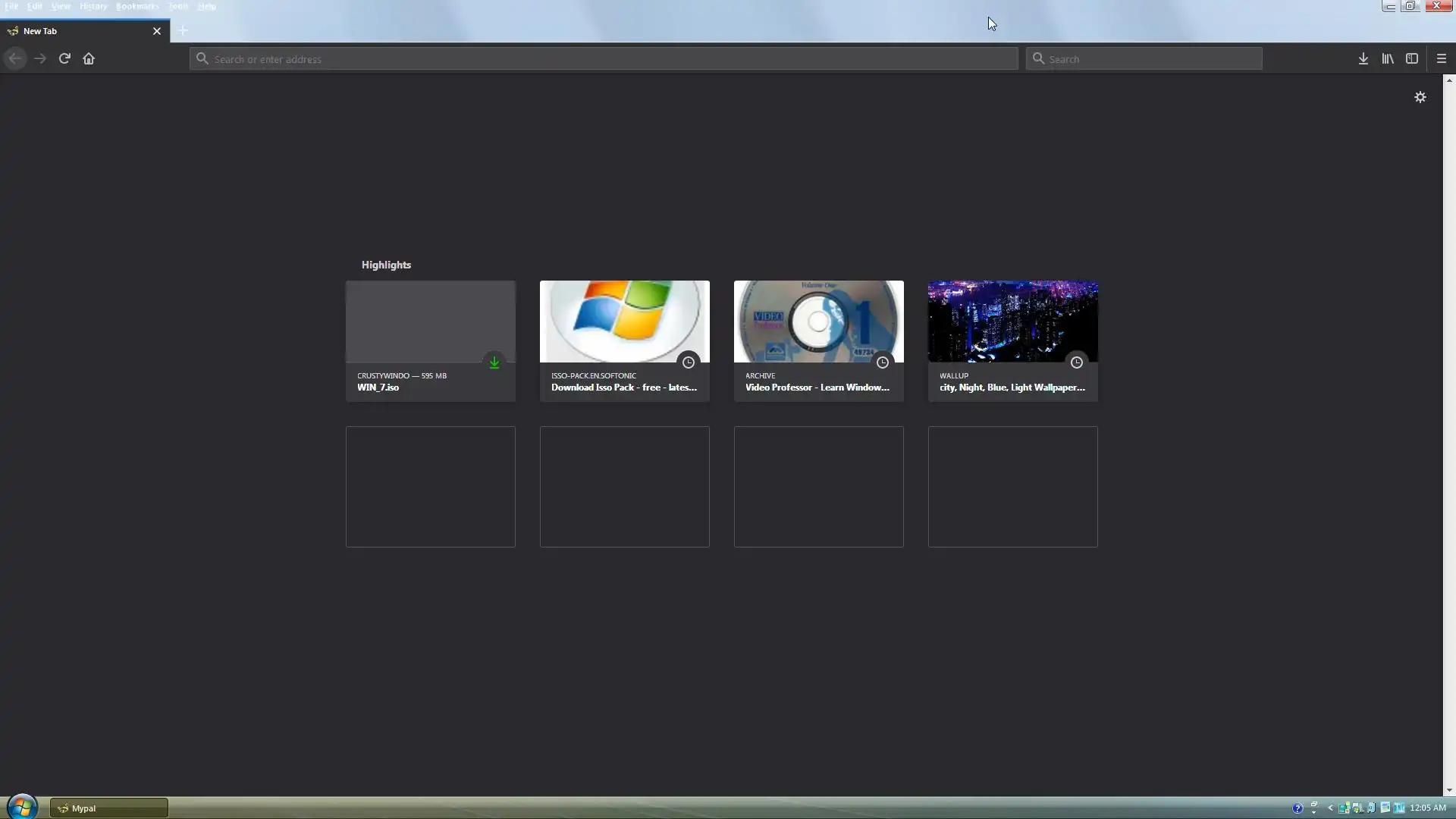Screen dimensions: 1456x819
Task: Open the Downloads toolbar icon
Action: (x=1363, y=58)
